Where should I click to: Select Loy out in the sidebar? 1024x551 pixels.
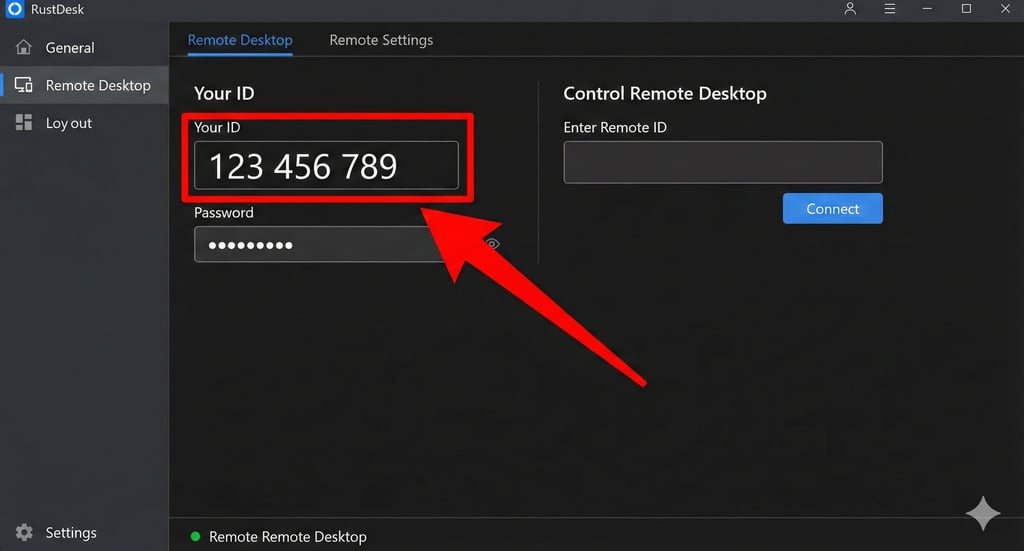tap(84, 123)
